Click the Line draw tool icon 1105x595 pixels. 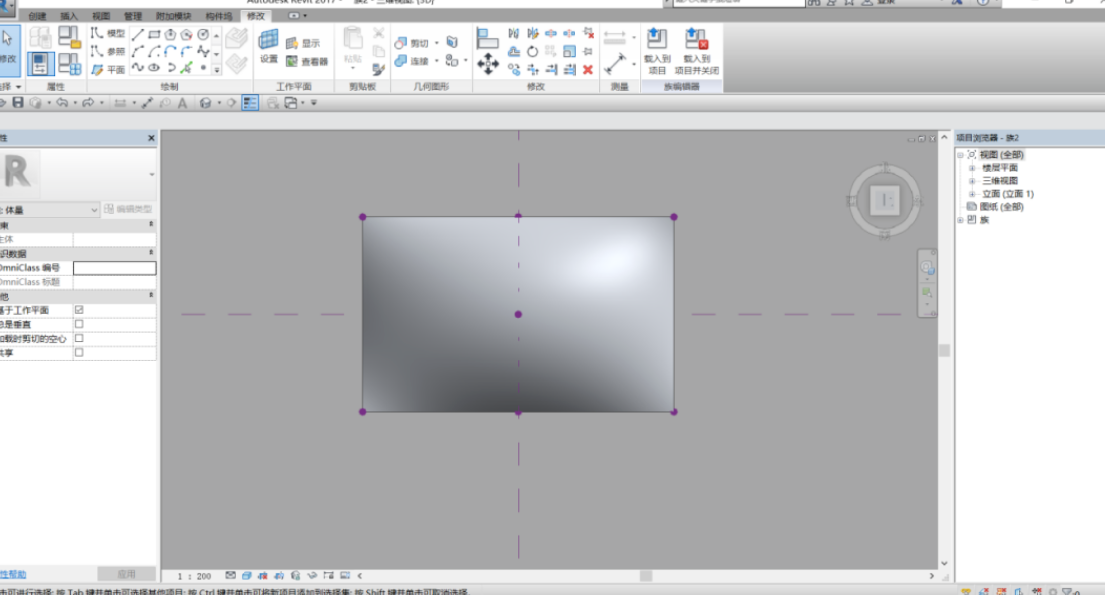(x=137, y=35)
